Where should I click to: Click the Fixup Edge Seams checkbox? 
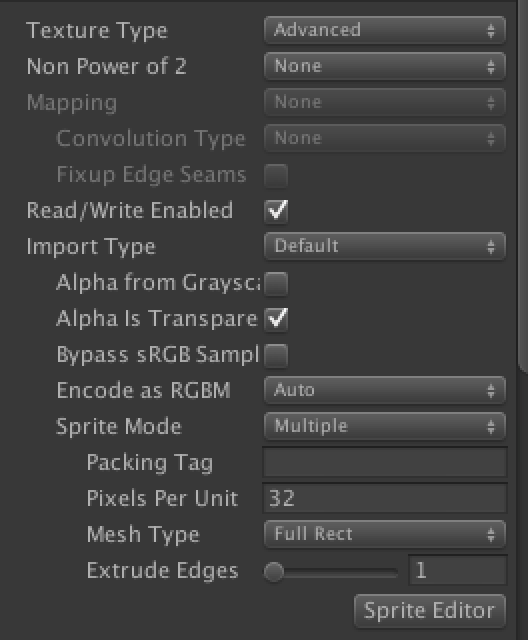(x=276, y=176)
